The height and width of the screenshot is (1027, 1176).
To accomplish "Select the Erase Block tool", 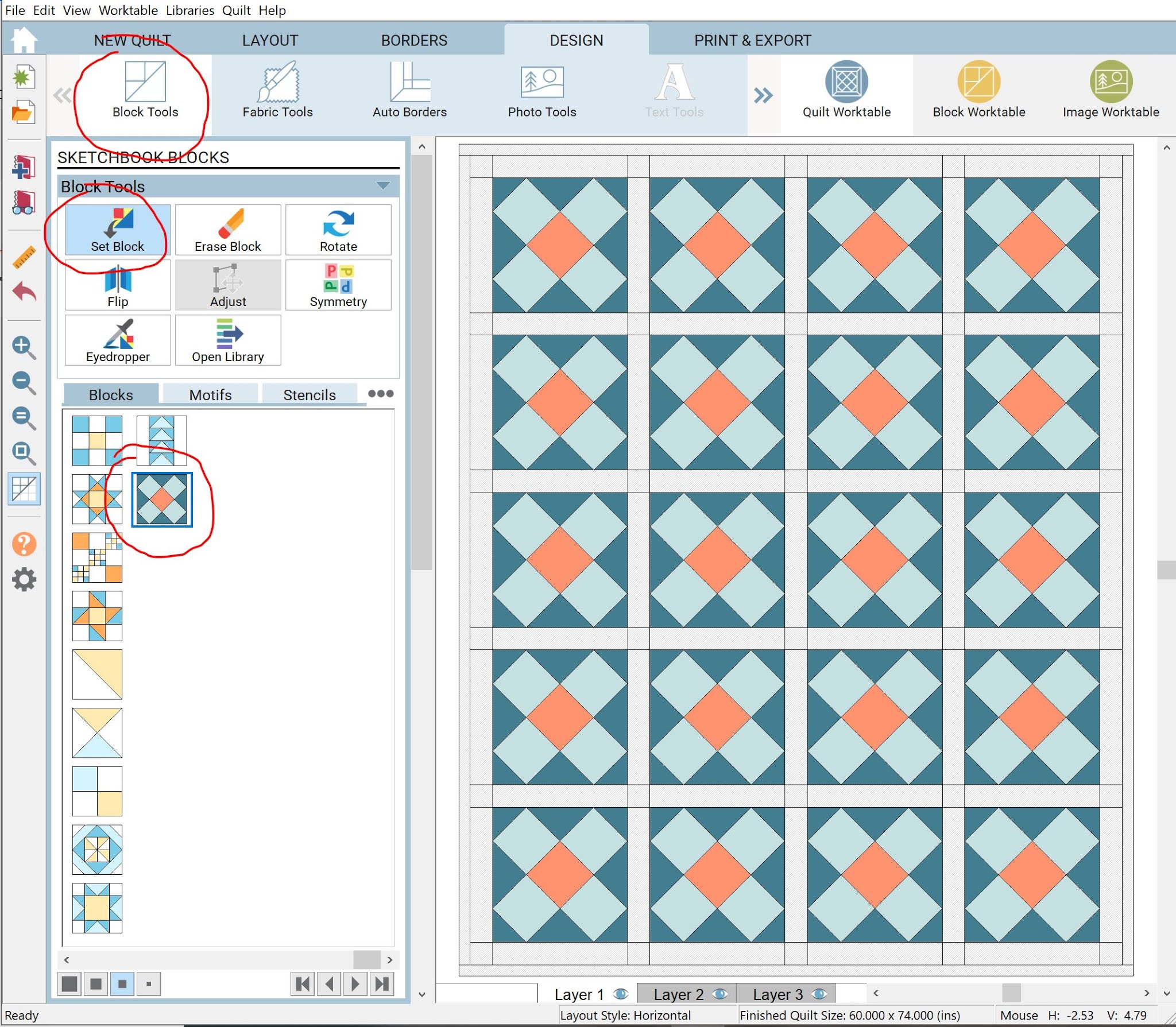I will (228, 230).
